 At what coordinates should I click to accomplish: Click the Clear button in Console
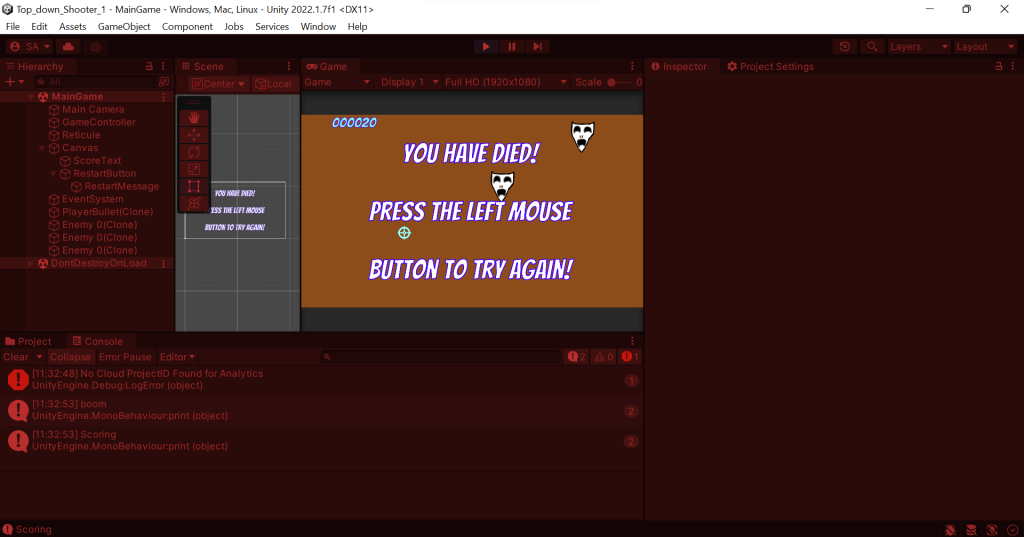pyautogui.click(x=16, y=357)
